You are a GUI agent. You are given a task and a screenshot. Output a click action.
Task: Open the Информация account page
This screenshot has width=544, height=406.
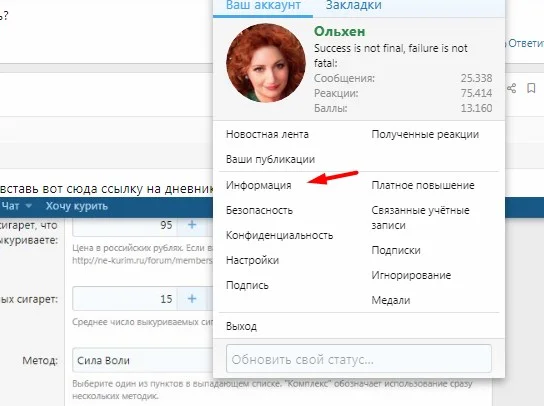[258, 185]
